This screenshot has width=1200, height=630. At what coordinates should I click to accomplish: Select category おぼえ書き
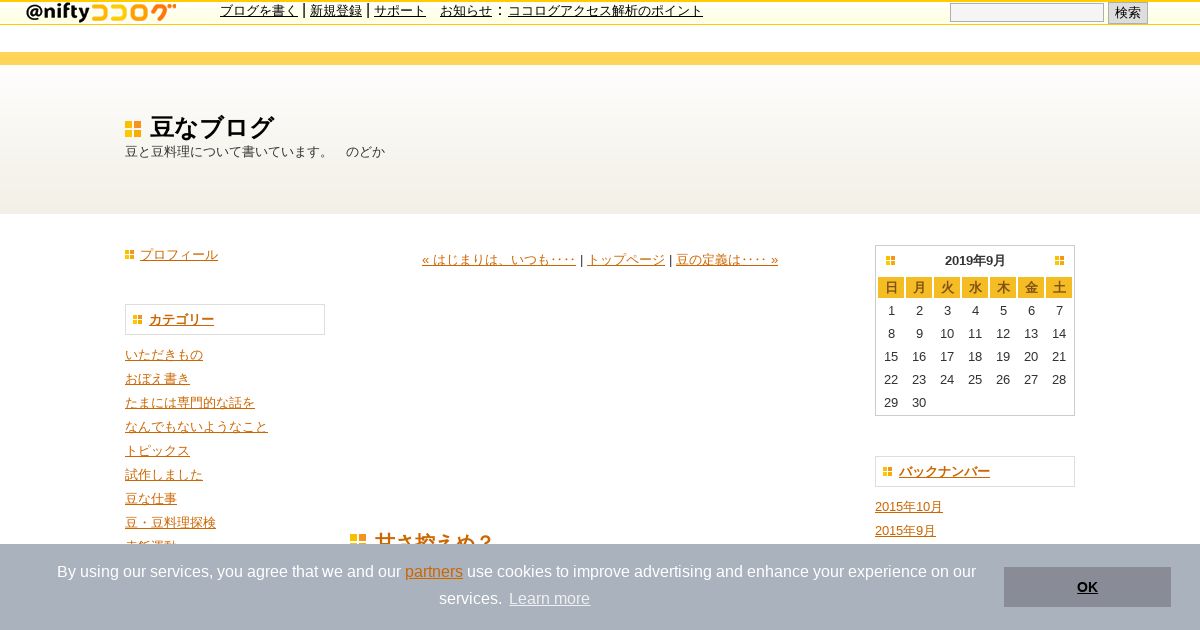(x=157, y=379)
